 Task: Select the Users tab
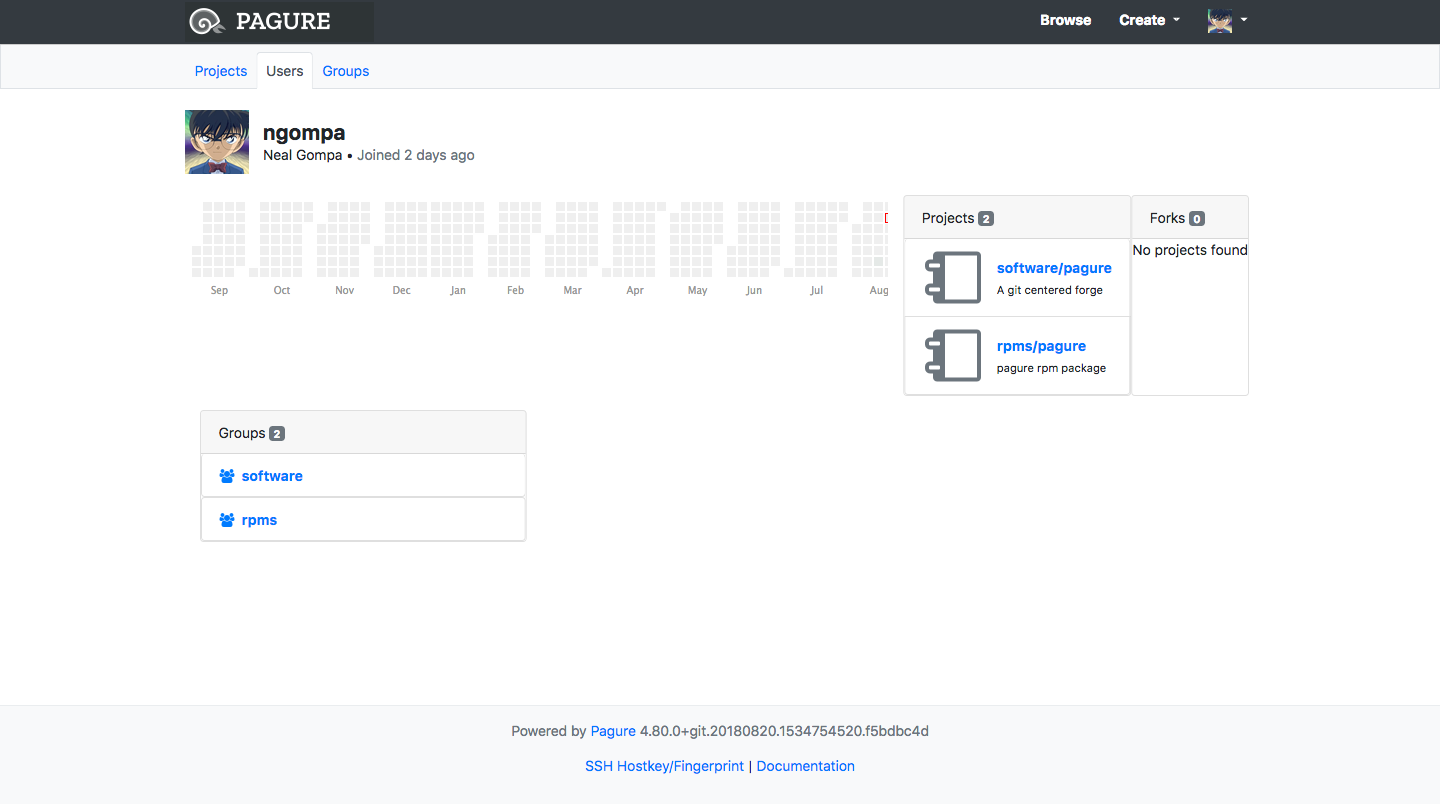(x=285, y=71)
